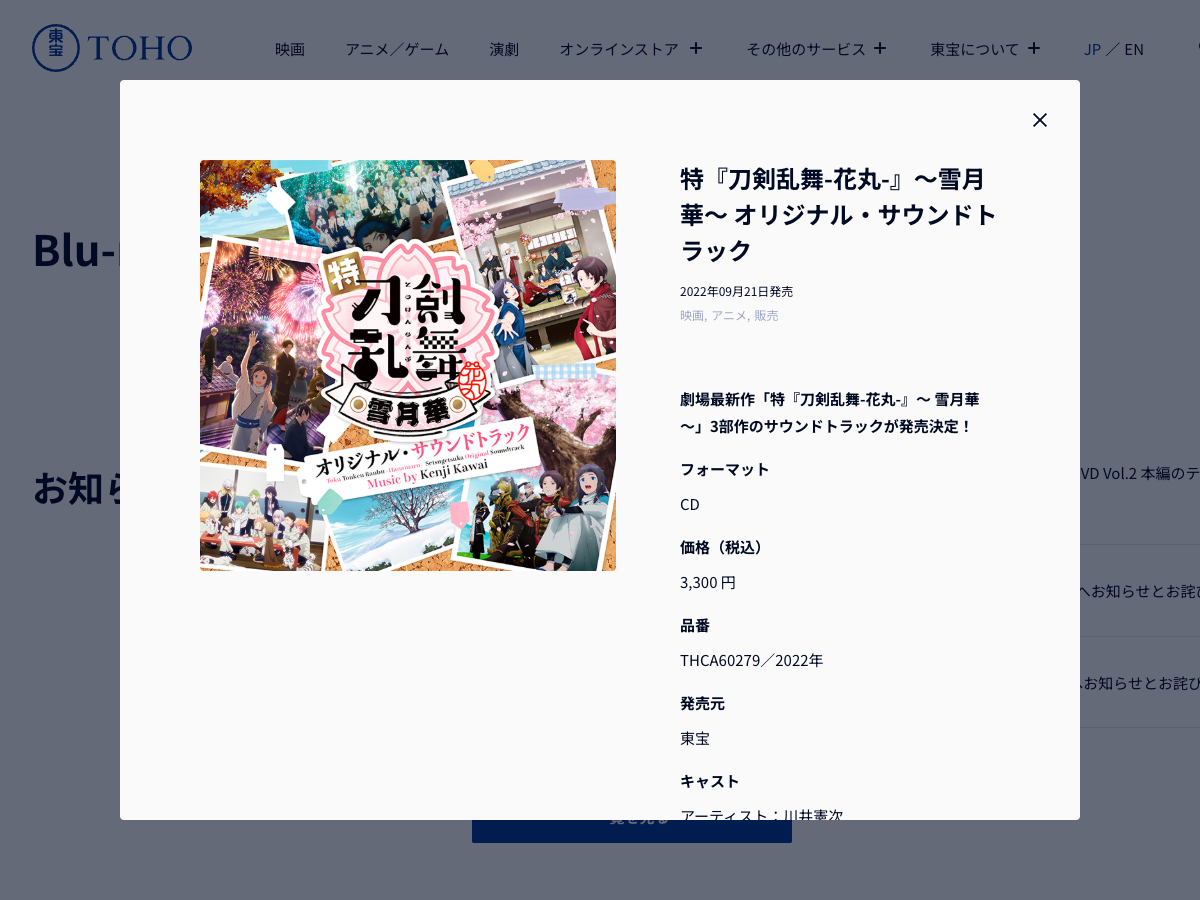
Task: Click the product title 特『刀剣乱舞-花丸-』
Action: [839, 214]
